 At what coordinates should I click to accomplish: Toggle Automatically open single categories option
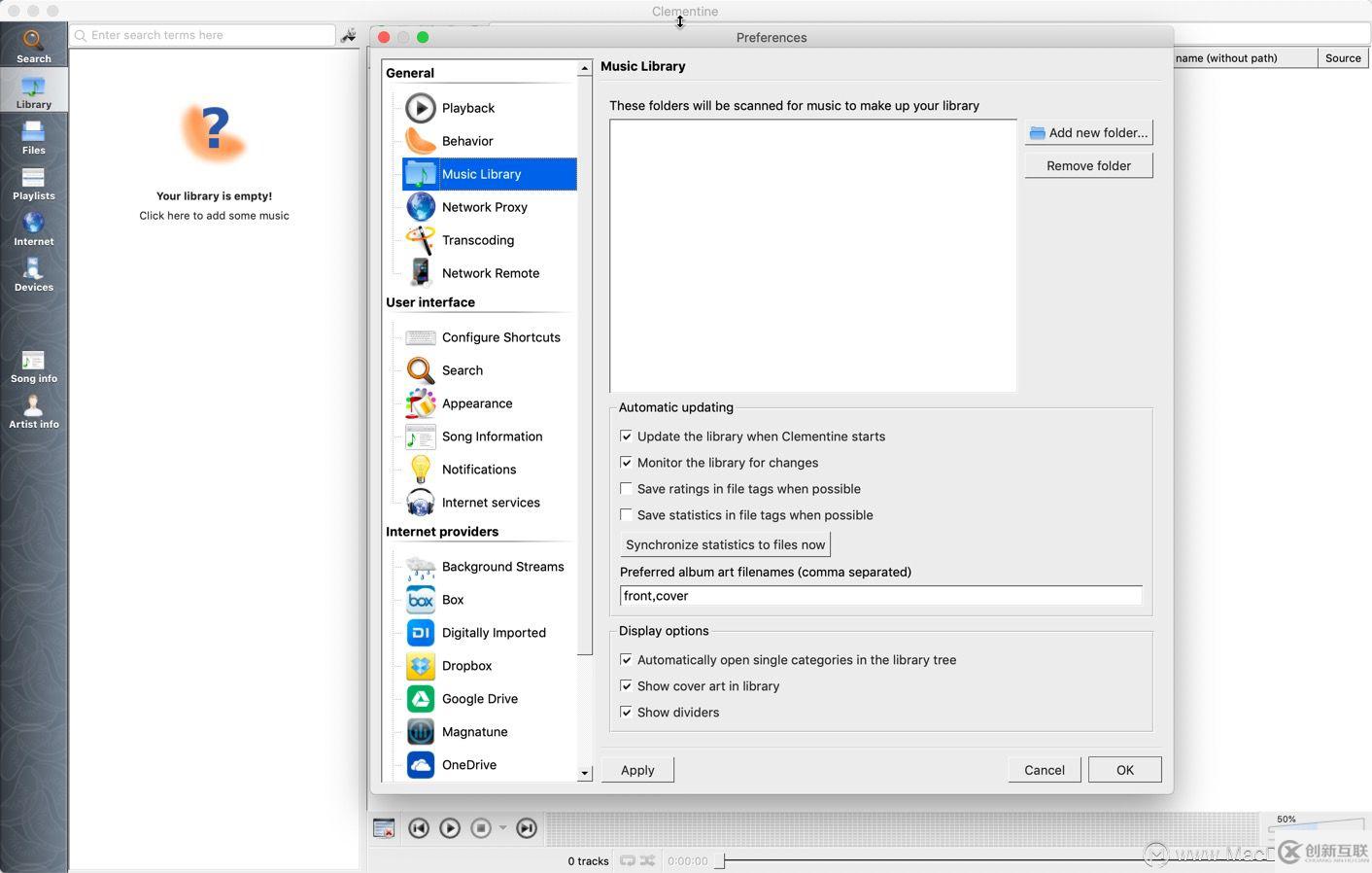coord(626,660)
